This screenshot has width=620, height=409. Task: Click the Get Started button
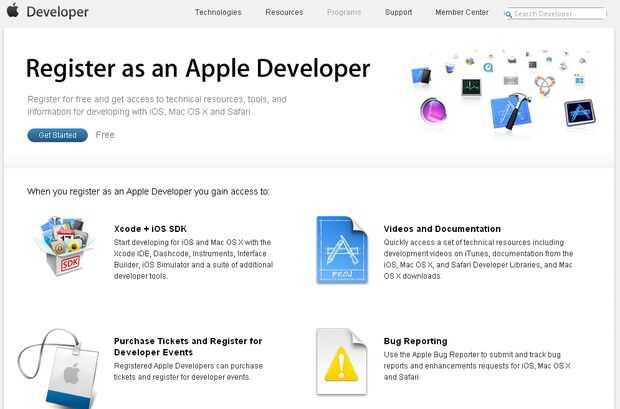coord(57,135)
